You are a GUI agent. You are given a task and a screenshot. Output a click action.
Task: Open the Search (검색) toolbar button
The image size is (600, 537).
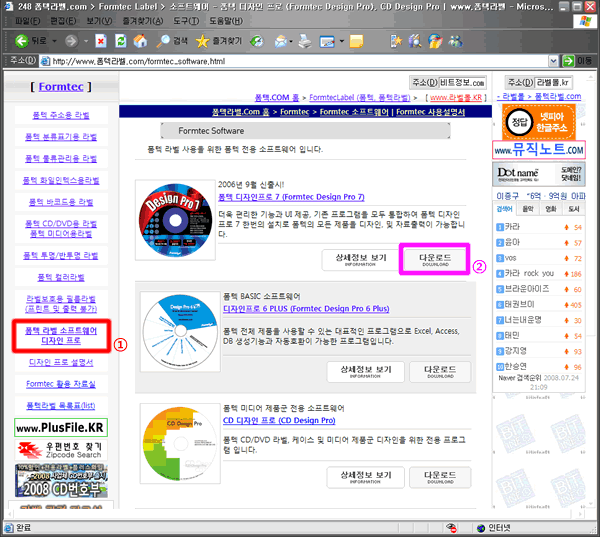(x=170, y=41)
